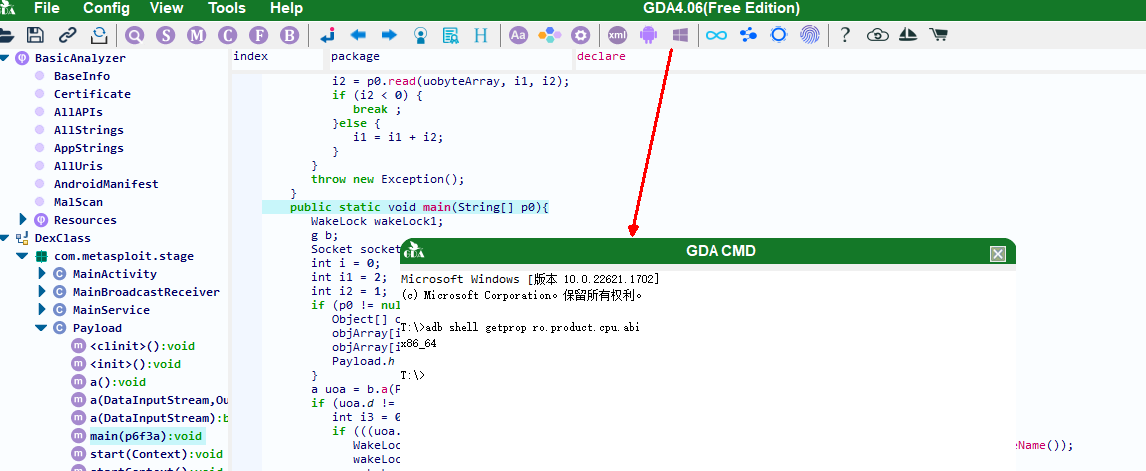Go forward with the blue right arrow

(390, 34)
